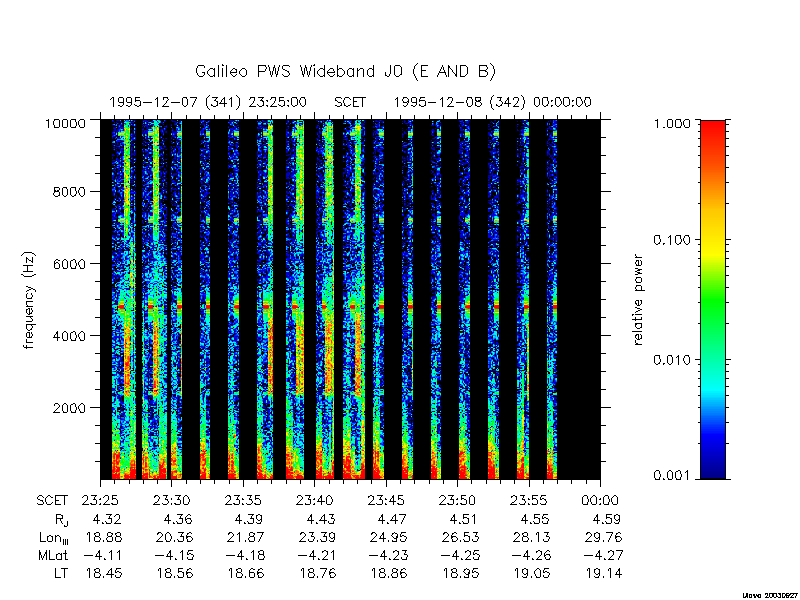
Task: Click the Uiowa stamp in bottom corner
Action: point(770,595)
